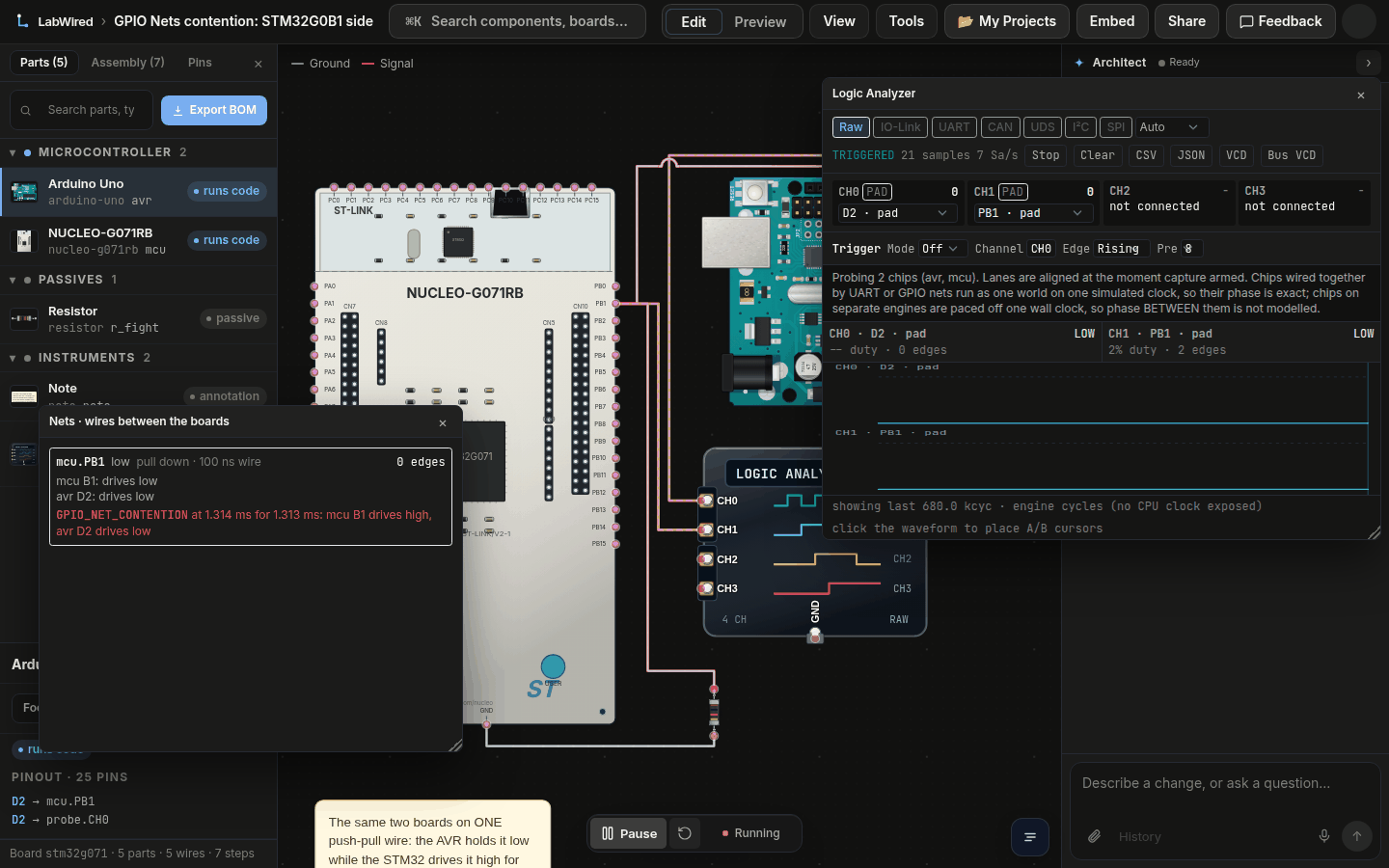The height and width of the screenshot is (868, 1389).
Task: Open the CH1 PB1 pad dropdown
Action: [x=1032, y=213]
